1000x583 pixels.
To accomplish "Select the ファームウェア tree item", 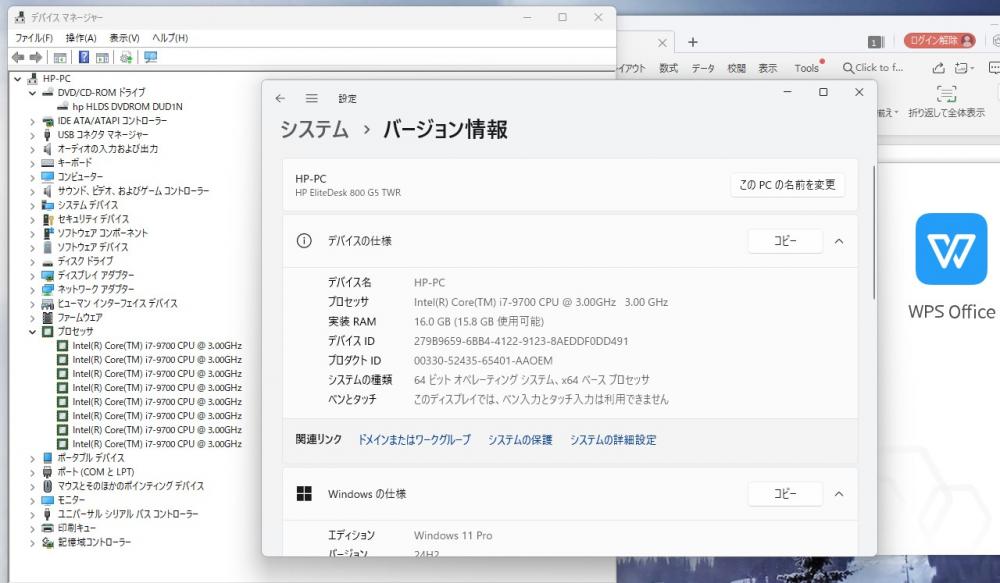I will pos(80,317).
